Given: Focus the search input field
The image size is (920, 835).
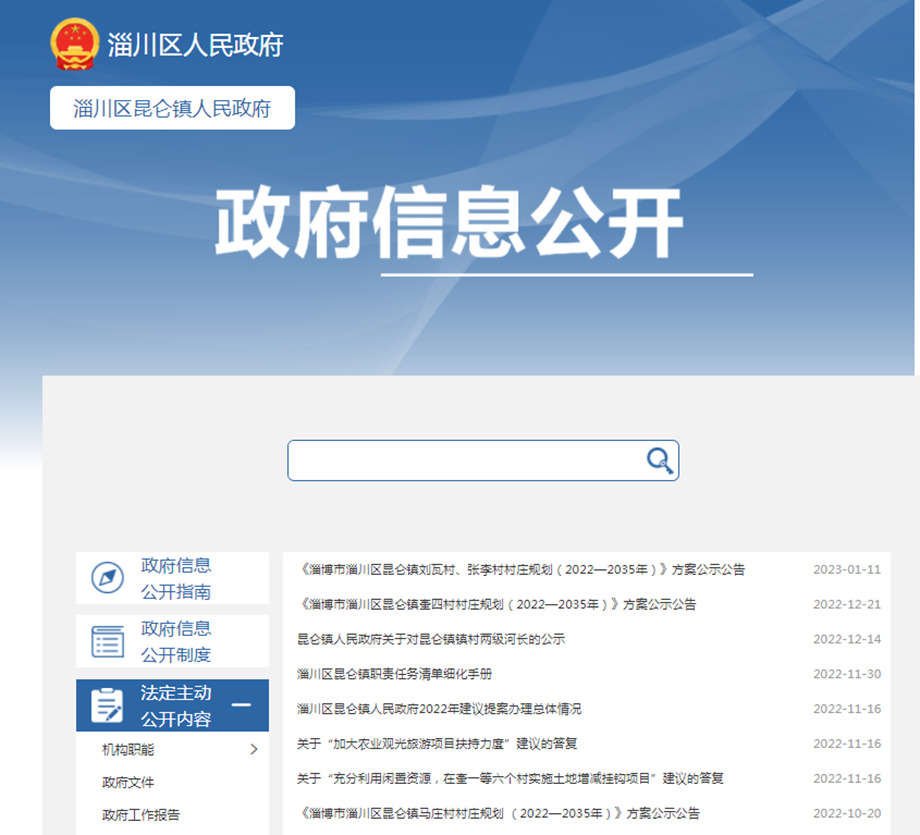Looking at the screenshot, I should 465,460.
